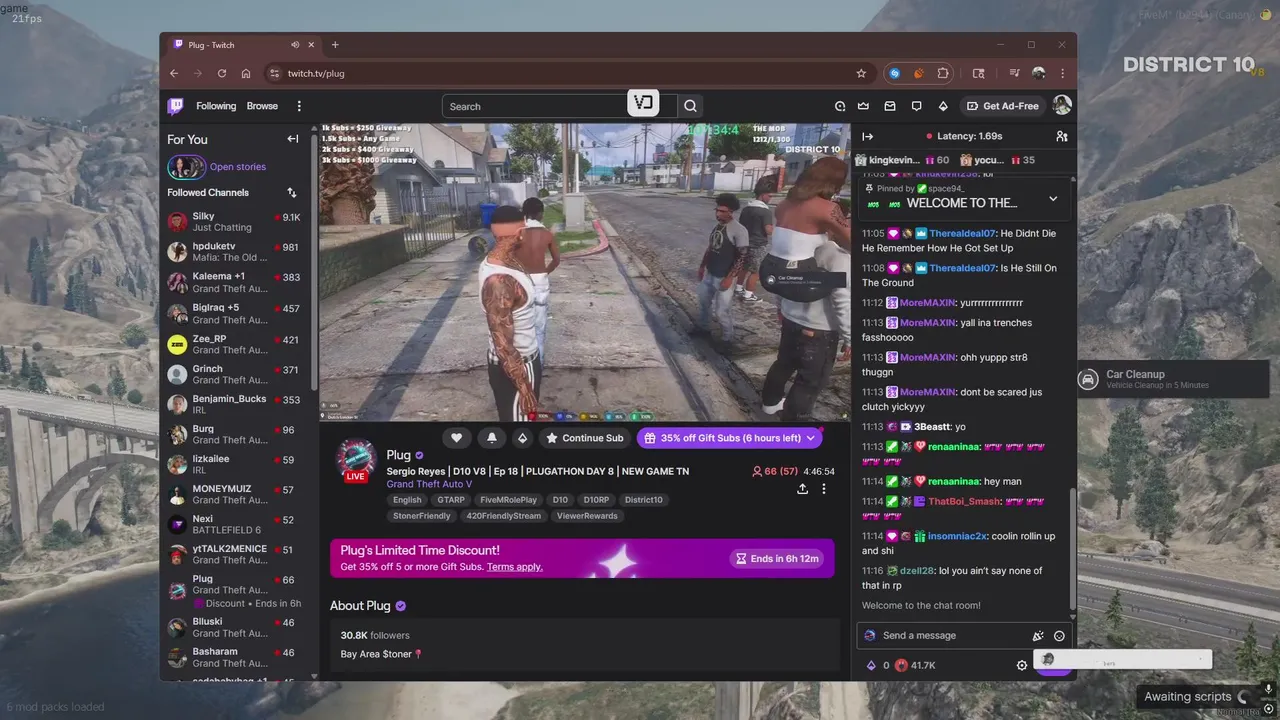
Task: Open the Bits cheer button below the video
Action: [x=521, y=438]
